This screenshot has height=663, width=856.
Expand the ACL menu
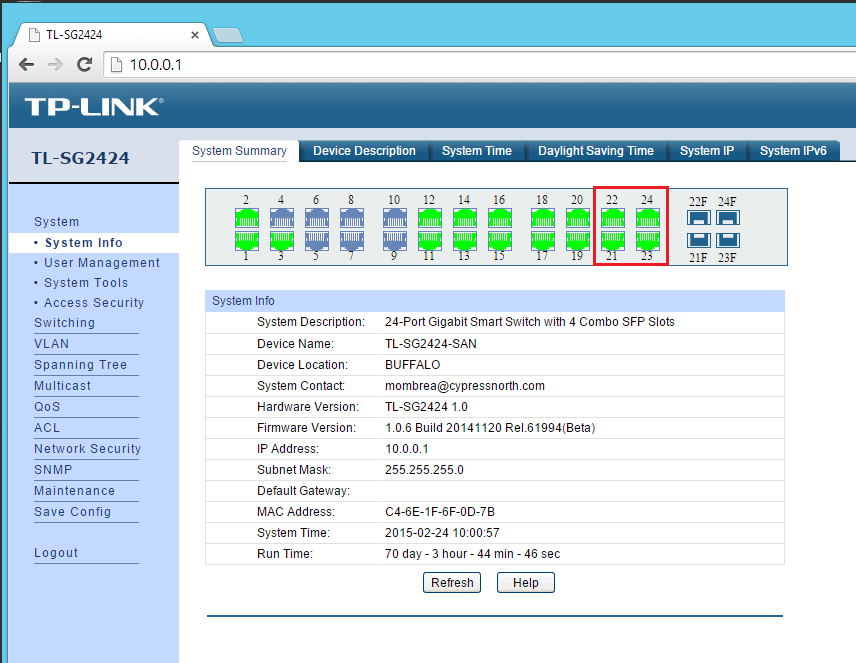click(46, 428)
